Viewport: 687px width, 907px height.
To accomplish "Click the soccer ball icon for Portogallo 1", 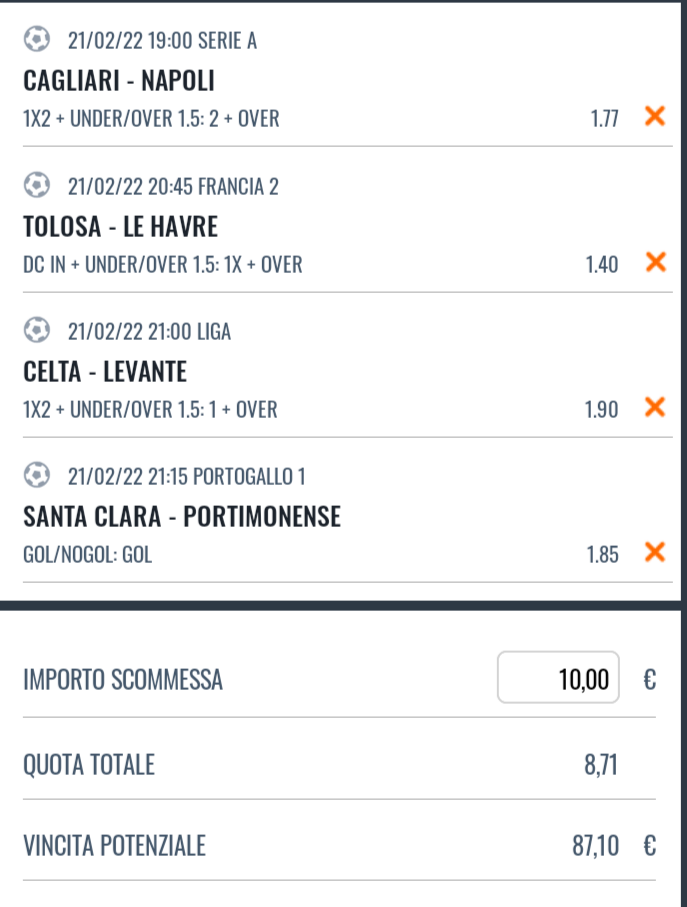I will pyautogui.click(x=36, y=475).
